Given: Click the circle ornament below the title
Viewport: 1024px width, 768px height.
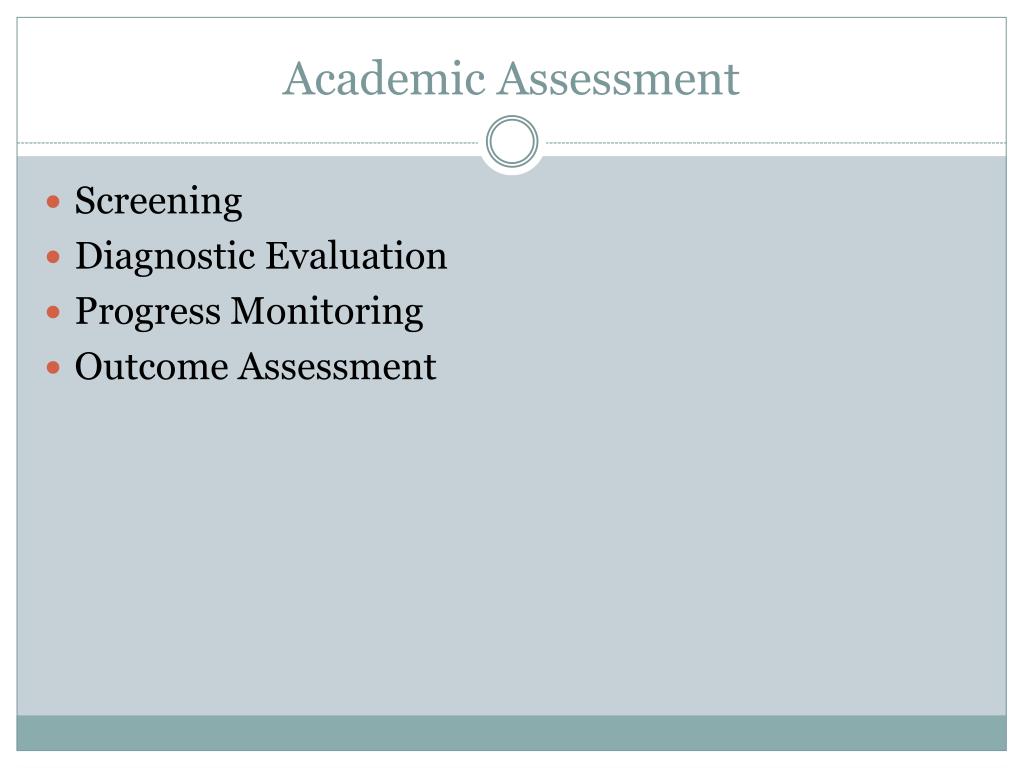Looking at the screenshot, I should [x=512, y=141].
